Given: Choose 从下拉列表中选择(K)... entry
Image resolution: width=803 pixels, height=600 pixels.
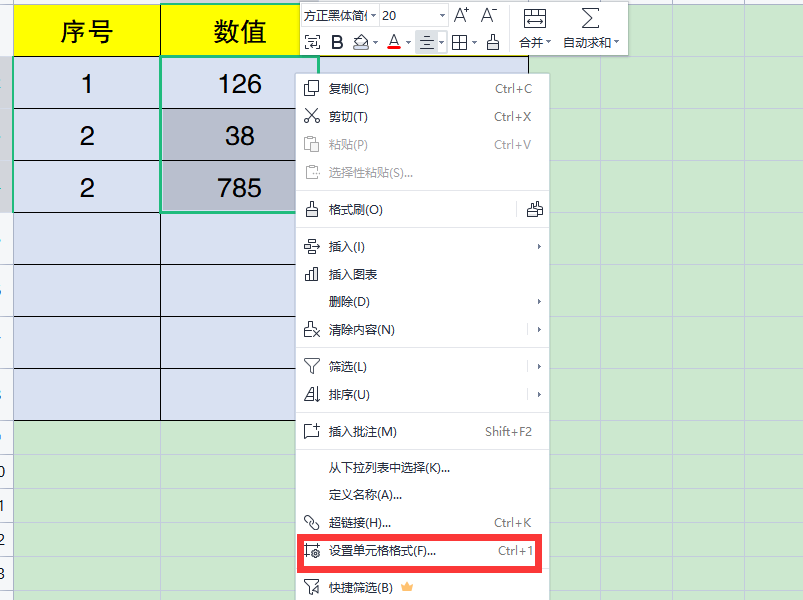Looking at the screenshot, I should [x=422, y=467].
